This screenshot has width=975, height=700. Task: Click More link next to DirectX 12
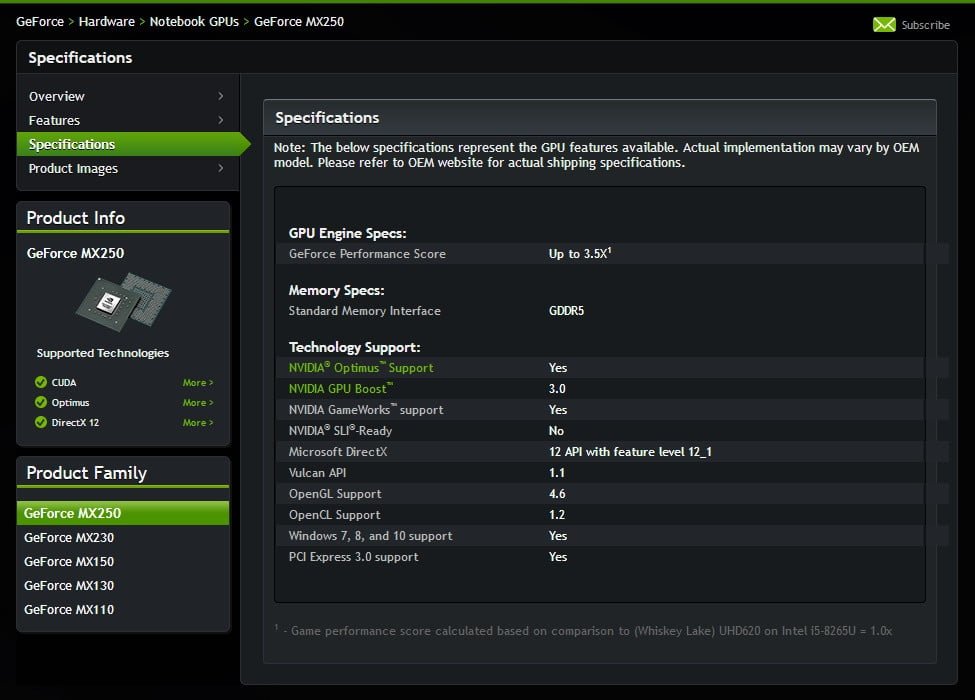[x=197, y=422]
